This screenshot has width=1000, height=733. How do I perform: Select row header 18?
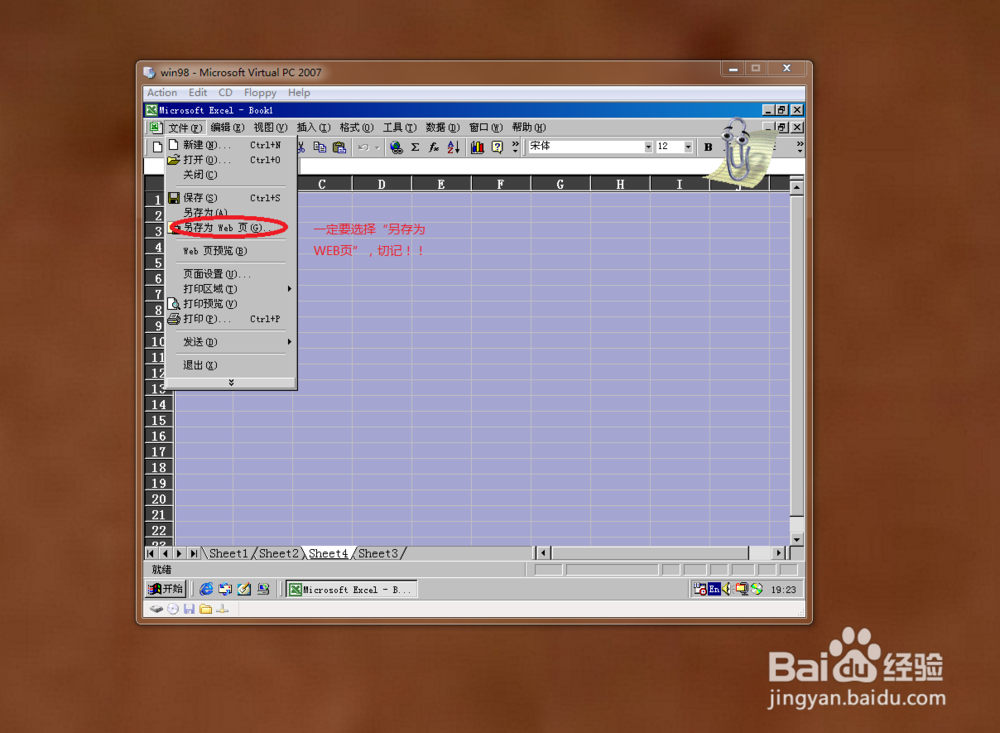pyautogui.click(x=159, y=468)
